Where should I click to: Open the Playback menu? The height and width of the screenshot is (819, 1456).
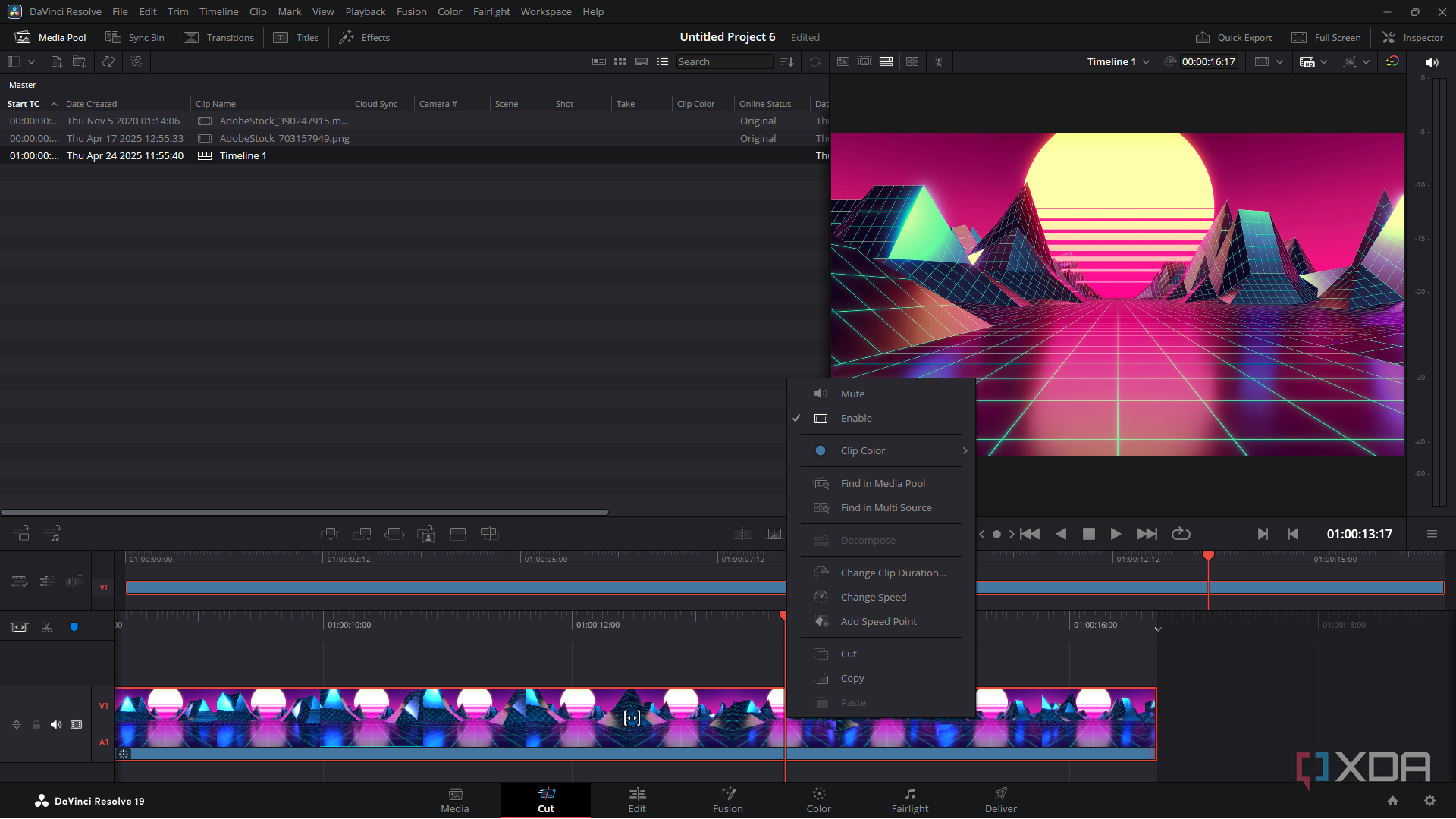[365, 11]
